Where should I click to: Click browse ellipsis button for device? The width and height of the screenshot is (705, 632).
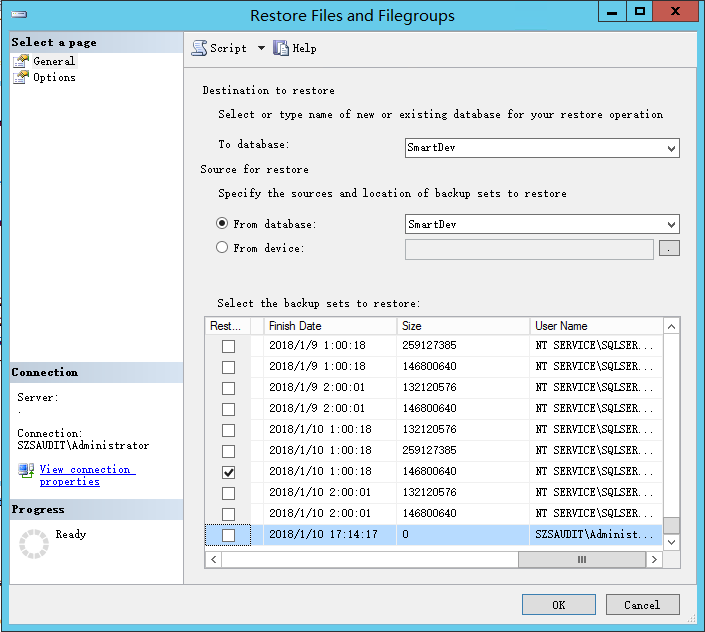(669, 248)
